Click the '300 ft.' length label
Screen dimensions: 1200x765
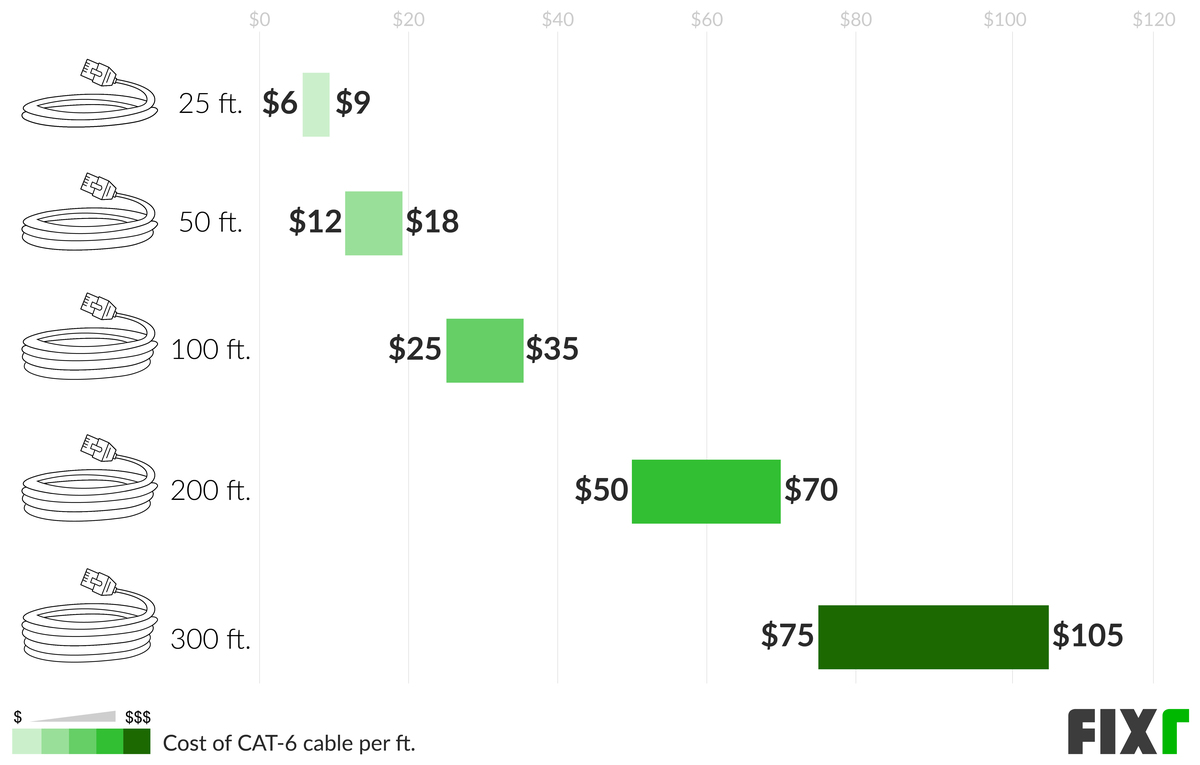click(210, 639)
